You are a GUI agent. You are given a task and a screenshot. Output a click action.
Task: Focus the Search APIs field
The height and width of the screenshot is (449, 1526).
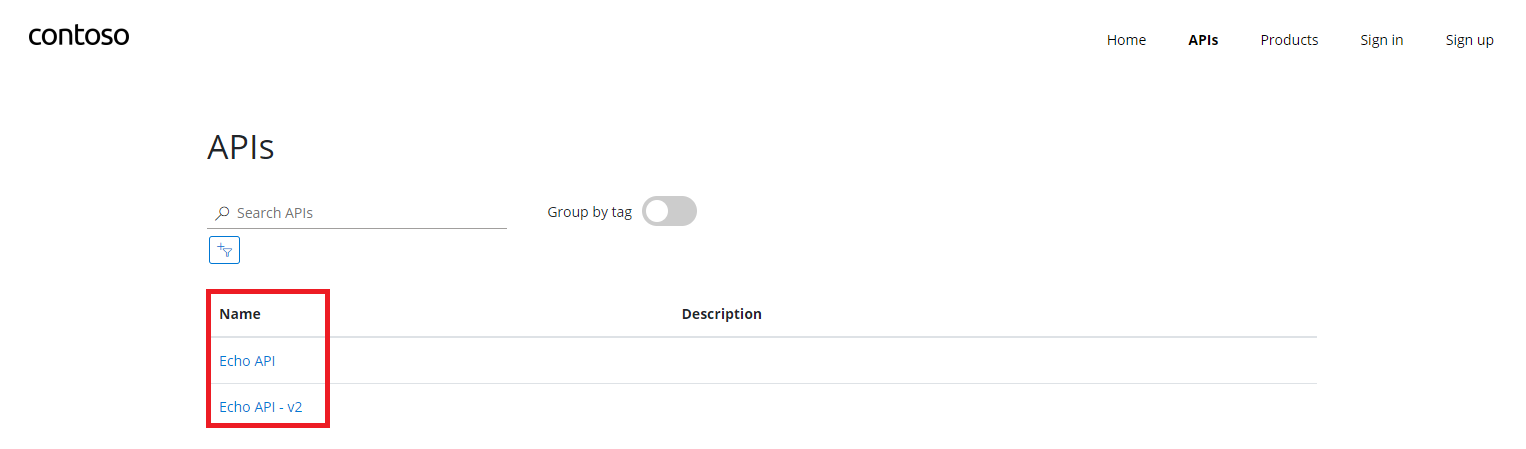(x=357, y=213)
